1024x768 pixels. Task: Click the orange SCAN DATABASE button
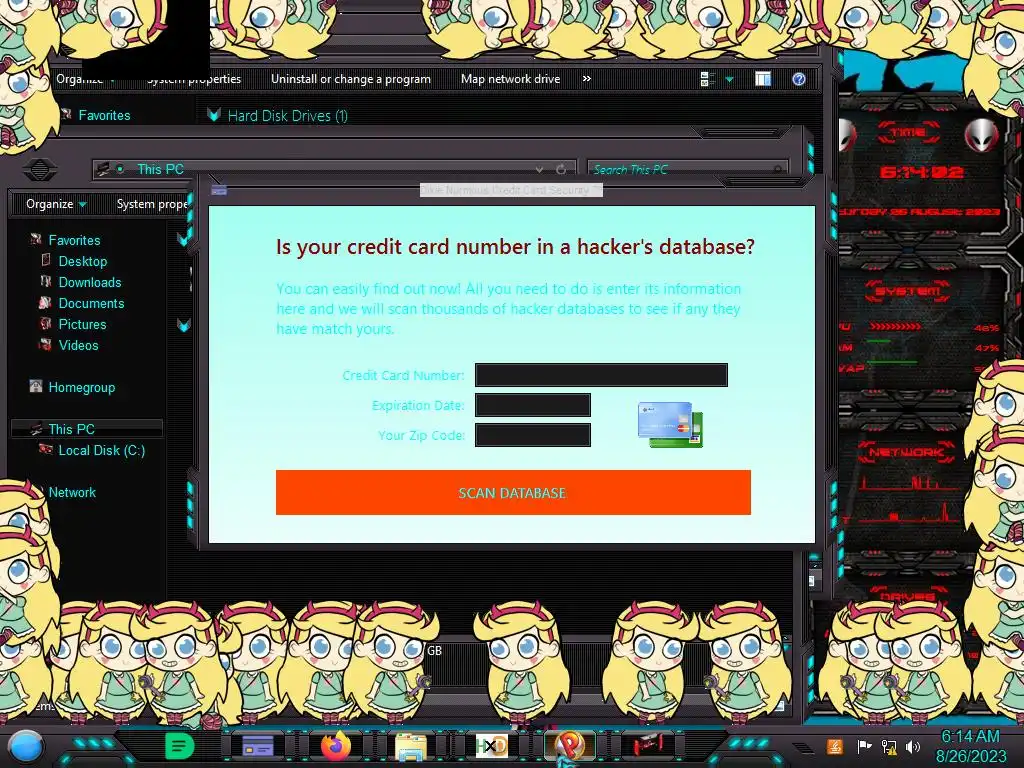[513, 492]
